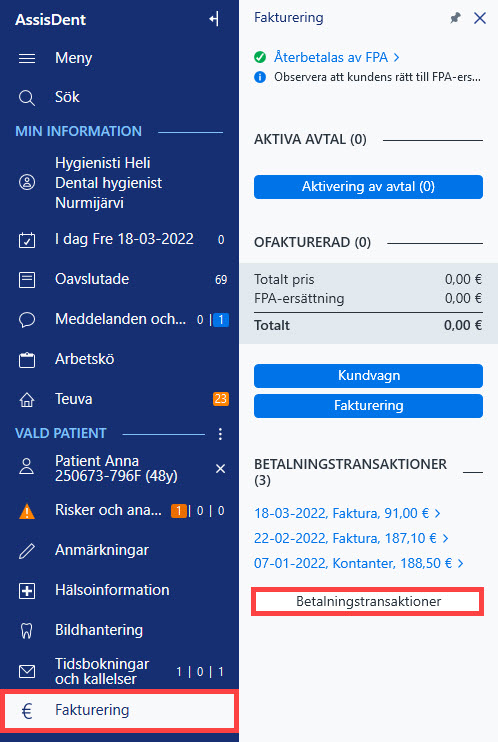Click the Kundvagn button
This screenshot has height=742, width=498.
368,376
